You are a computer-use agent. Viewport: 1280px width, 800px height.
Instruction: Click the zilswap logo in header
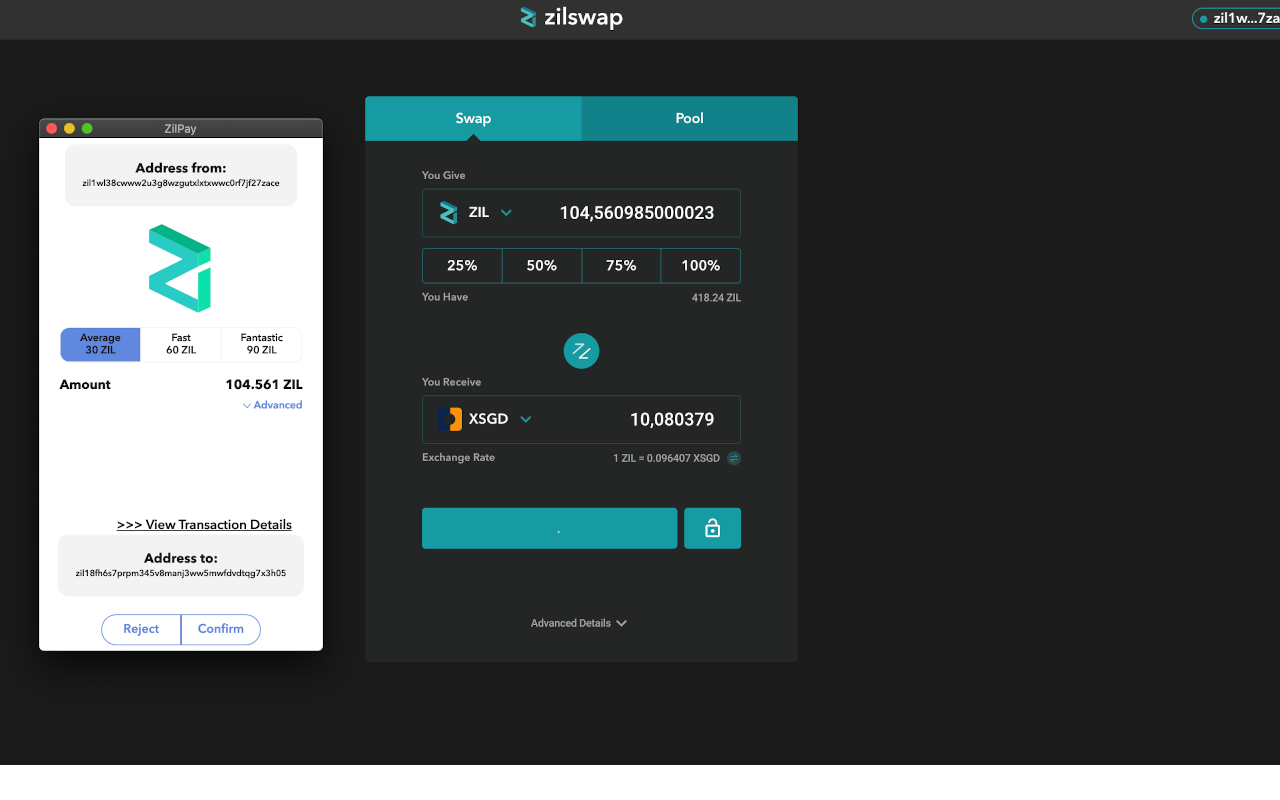pyautogui.click(x=571, y=17)
